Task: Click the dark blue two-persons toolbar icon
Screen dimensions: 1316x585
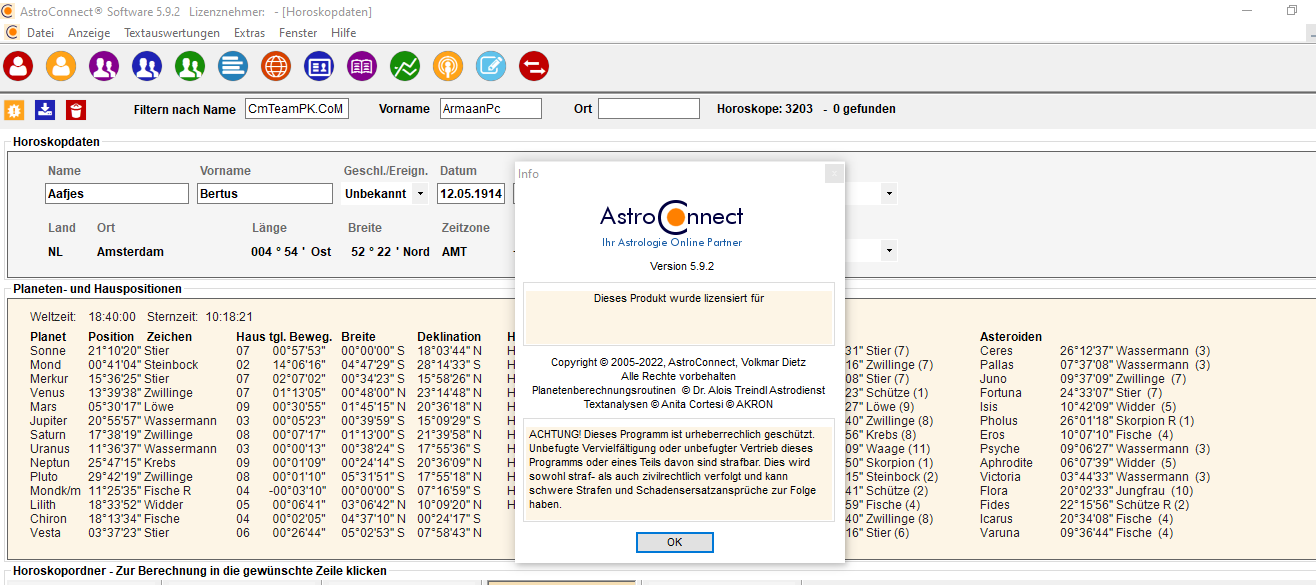Action: [x=147, y=66]
